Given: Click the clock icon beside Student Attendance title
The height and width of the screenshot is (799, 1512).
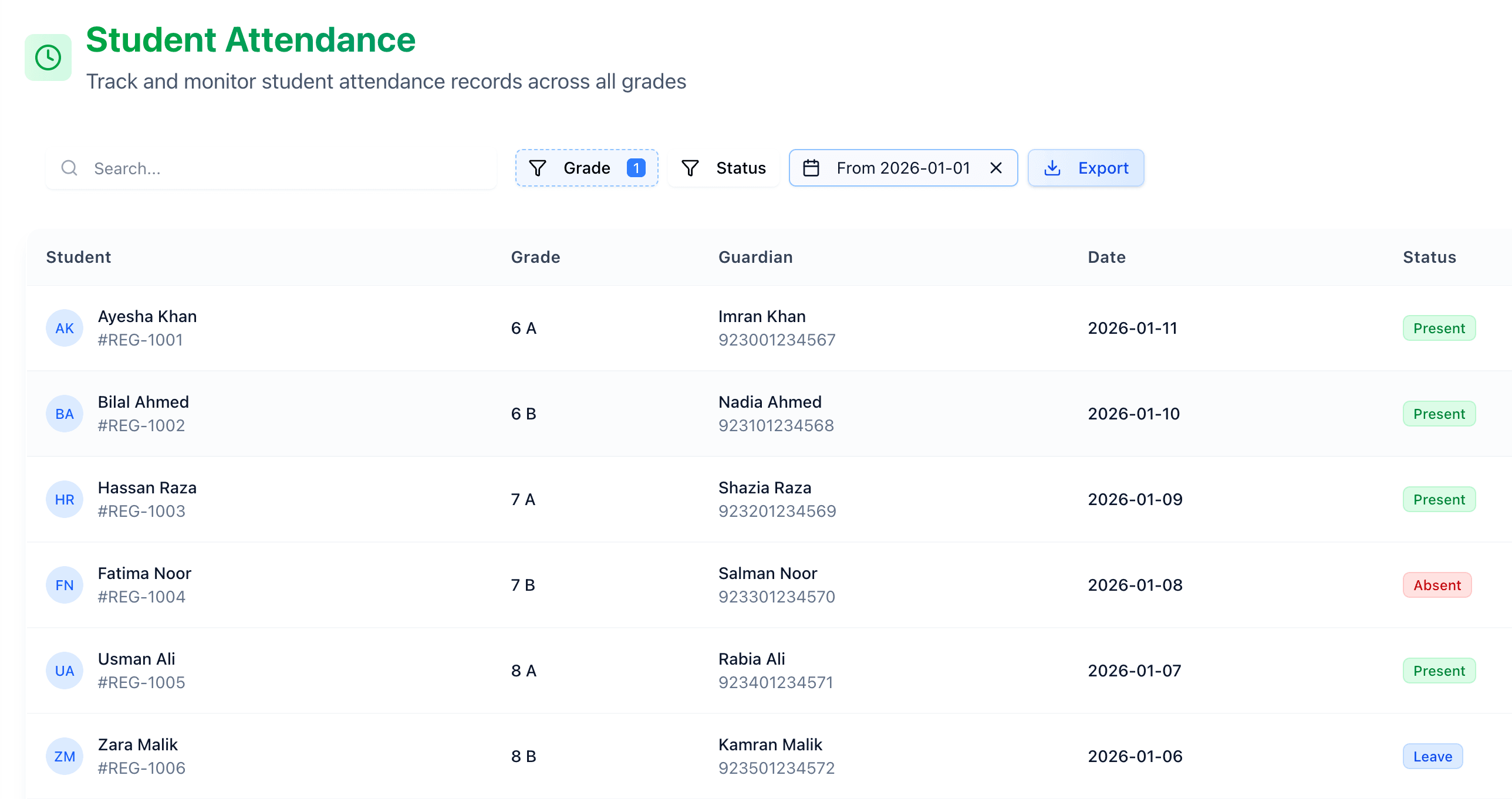Looking at the screenshot, I should 48,56.
